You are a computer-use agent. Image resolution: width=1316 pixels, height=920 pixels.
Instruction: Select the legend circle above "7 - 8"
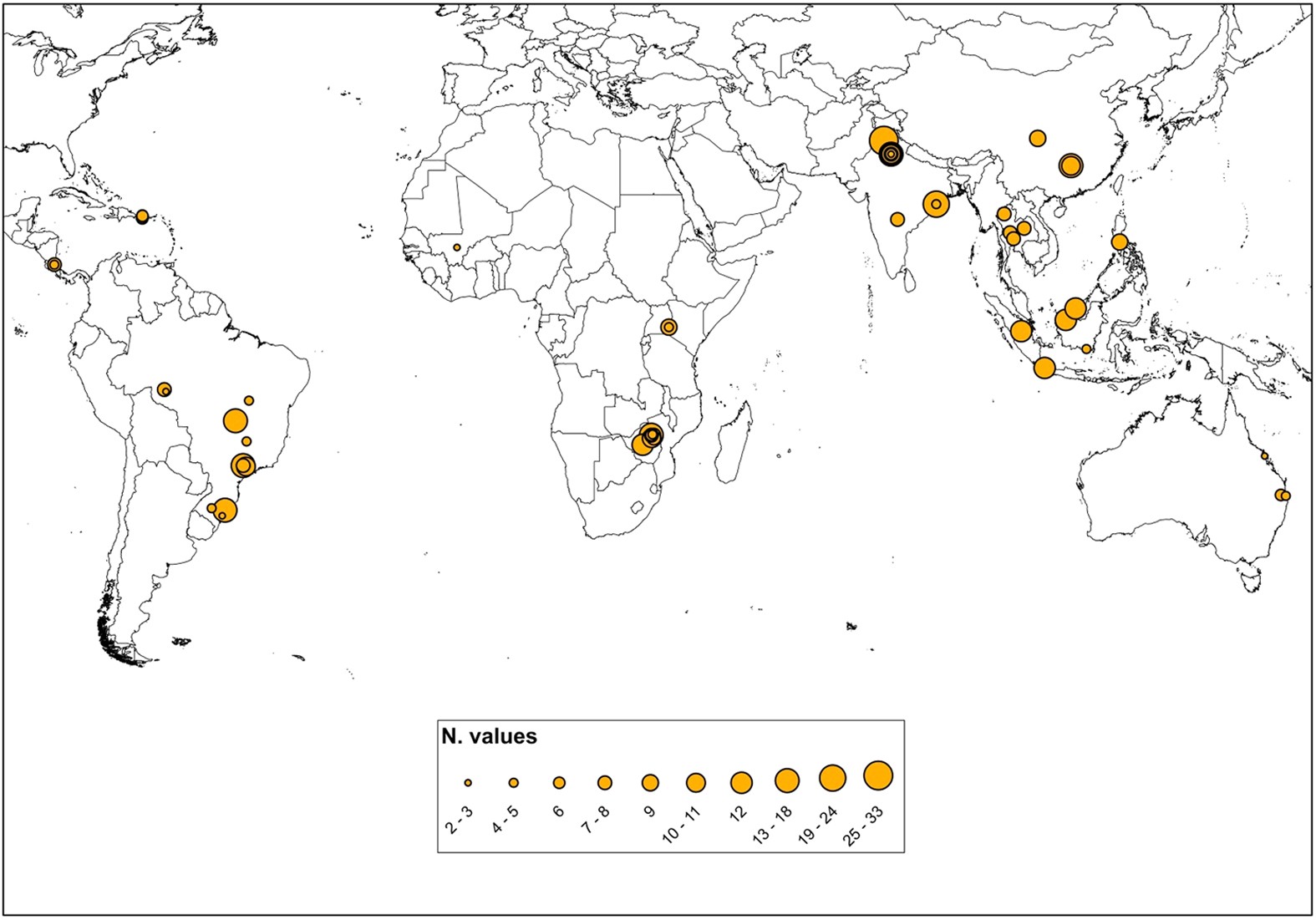pos(605,783)
